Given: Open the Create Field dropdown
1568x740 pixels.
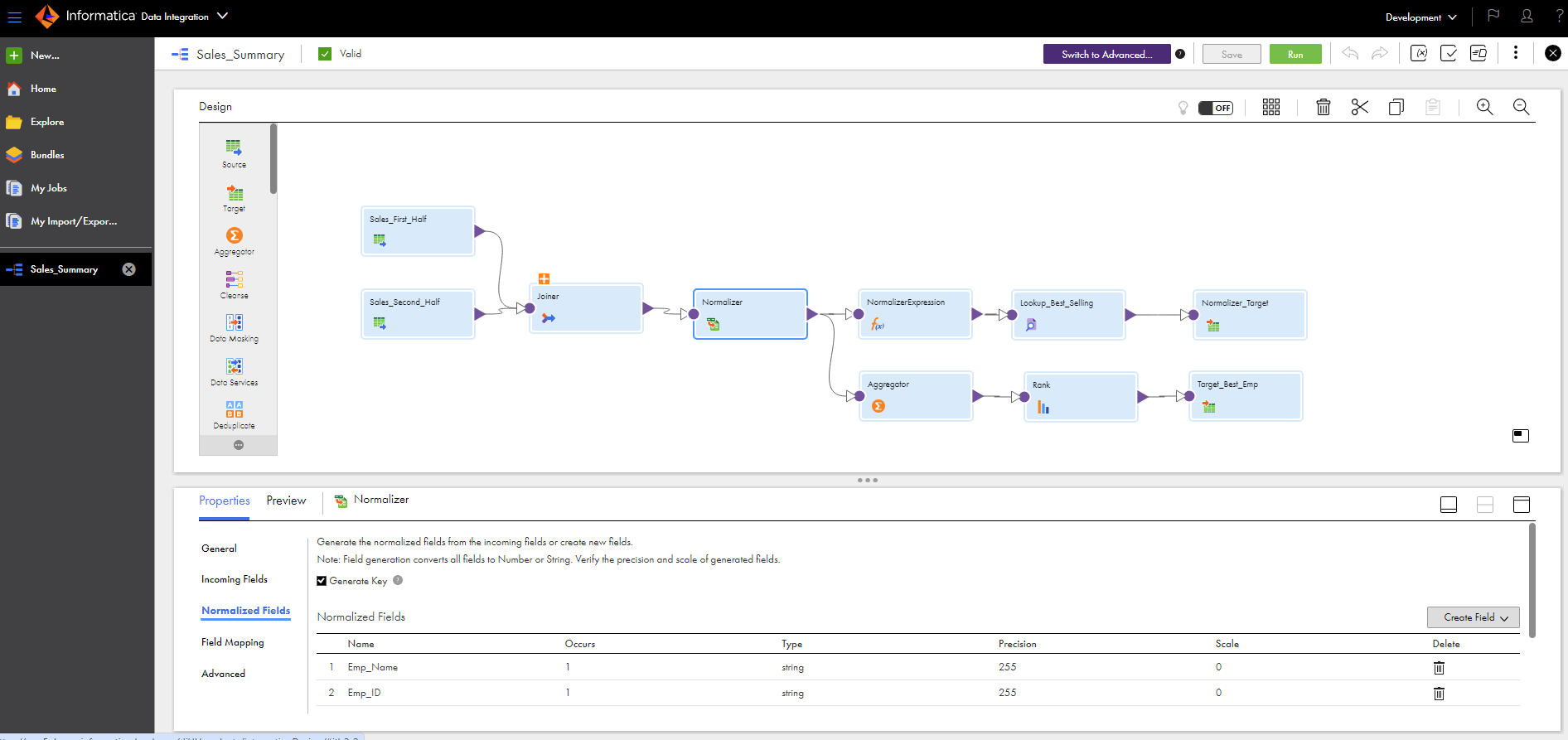Looking at the screenshot, I should coord(1473,617).
